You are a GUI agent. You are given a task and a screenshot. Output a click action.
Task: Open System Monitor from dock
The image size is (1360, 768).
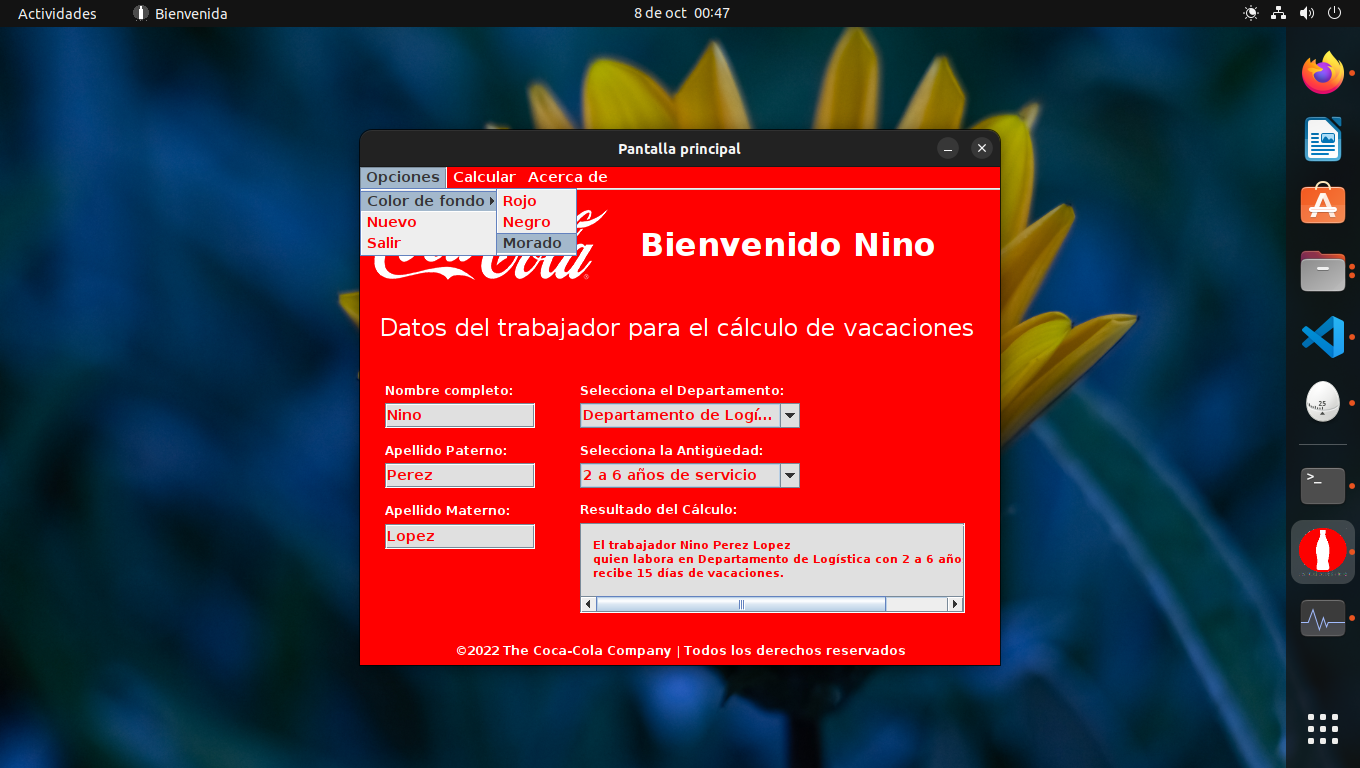[x=1323, y=618]
